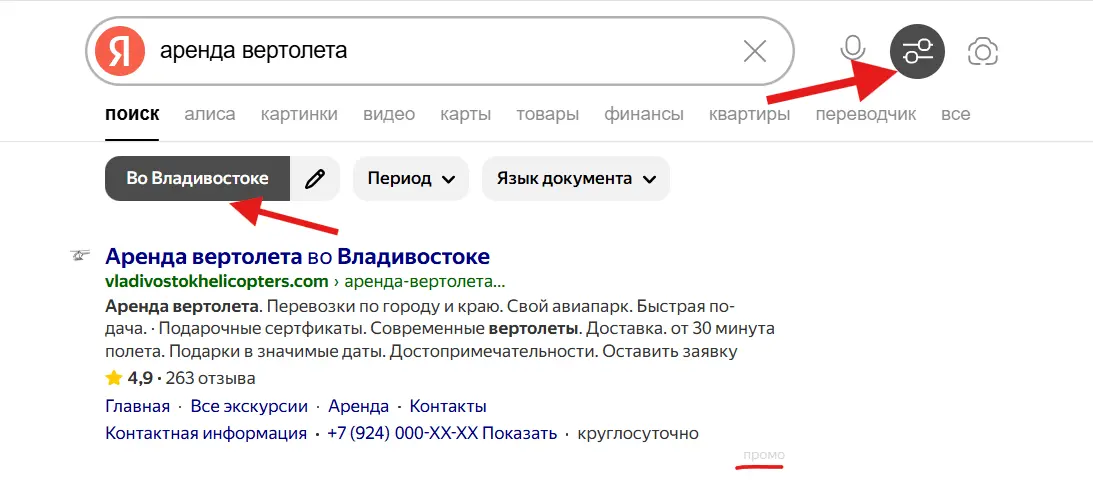This screenshot has width=1093, height=490.
Task: Start voice search with microphone icon
Action: pyautogui.click(x=853, y=50)
